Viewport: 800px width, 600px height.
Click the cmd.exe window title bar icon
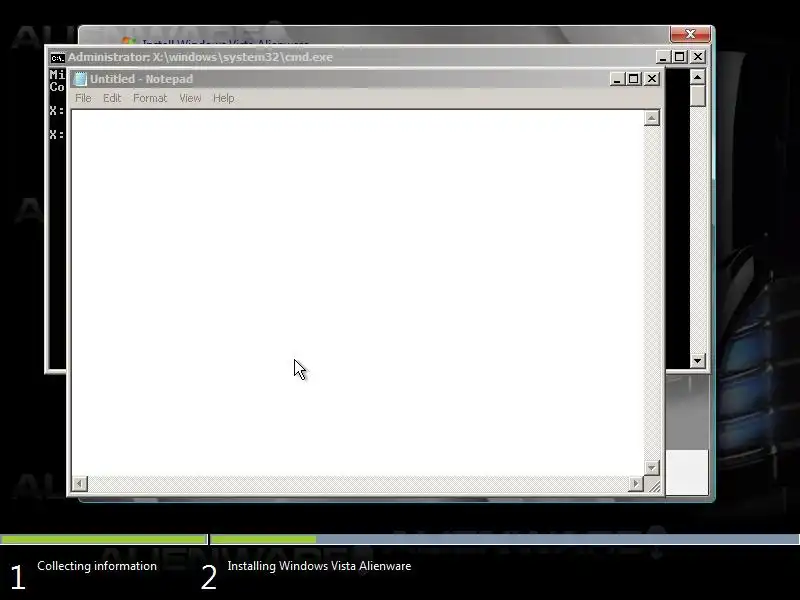(57, 58)
